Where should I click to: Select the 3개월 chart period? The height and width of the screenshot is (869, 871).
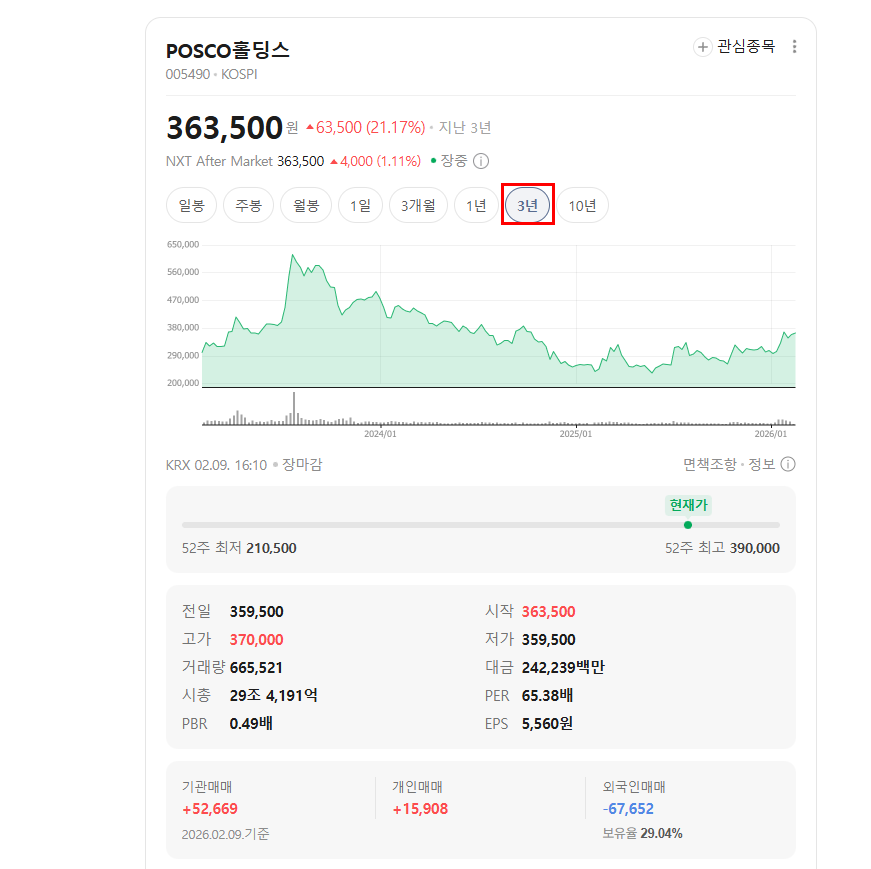point(418,206)
